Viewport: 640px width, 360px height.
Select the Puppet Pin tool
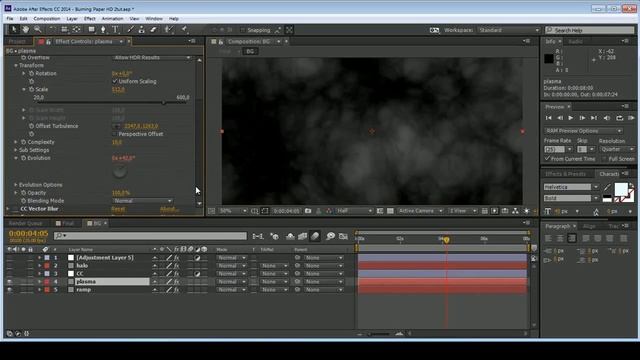pyautogui.click(x=184, y=29)
